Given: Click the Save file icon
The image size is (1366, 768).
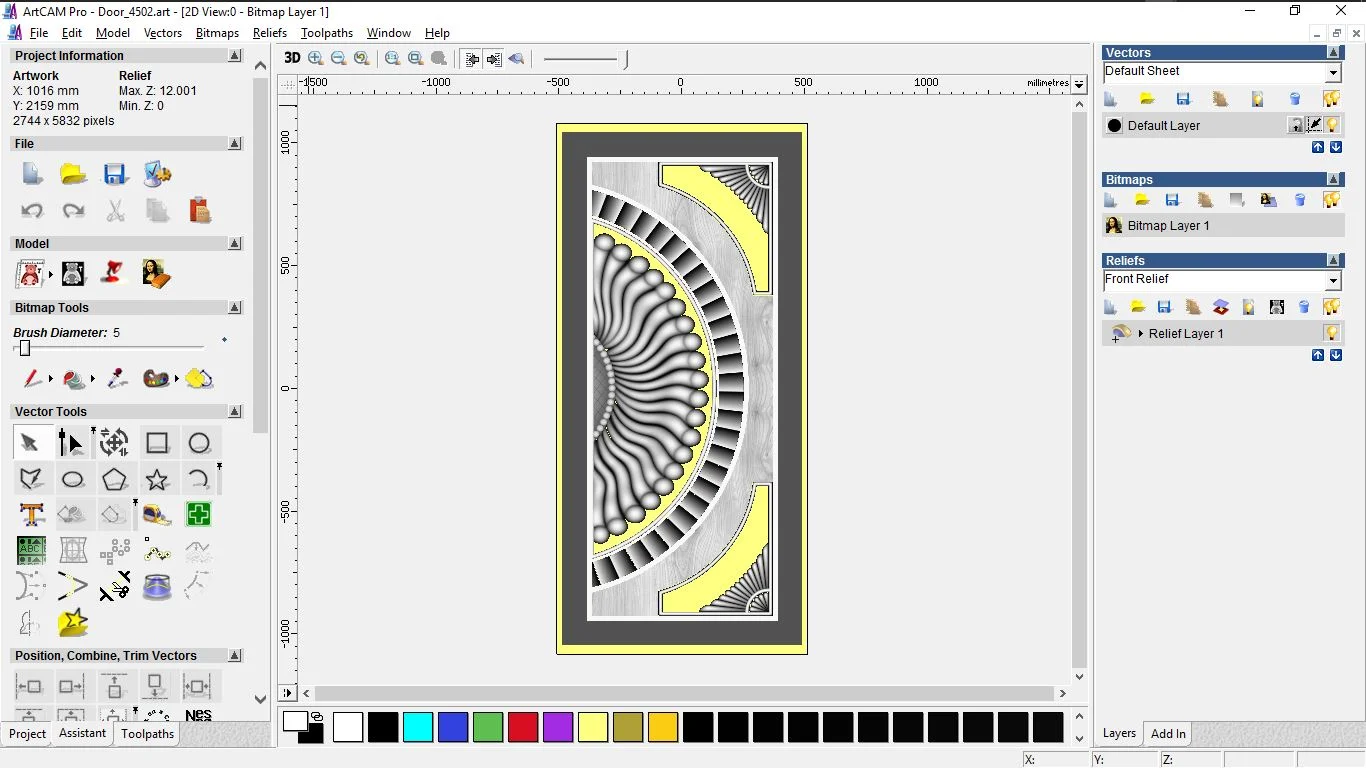Looking at the screenshot, I should [x=115, y=174].
